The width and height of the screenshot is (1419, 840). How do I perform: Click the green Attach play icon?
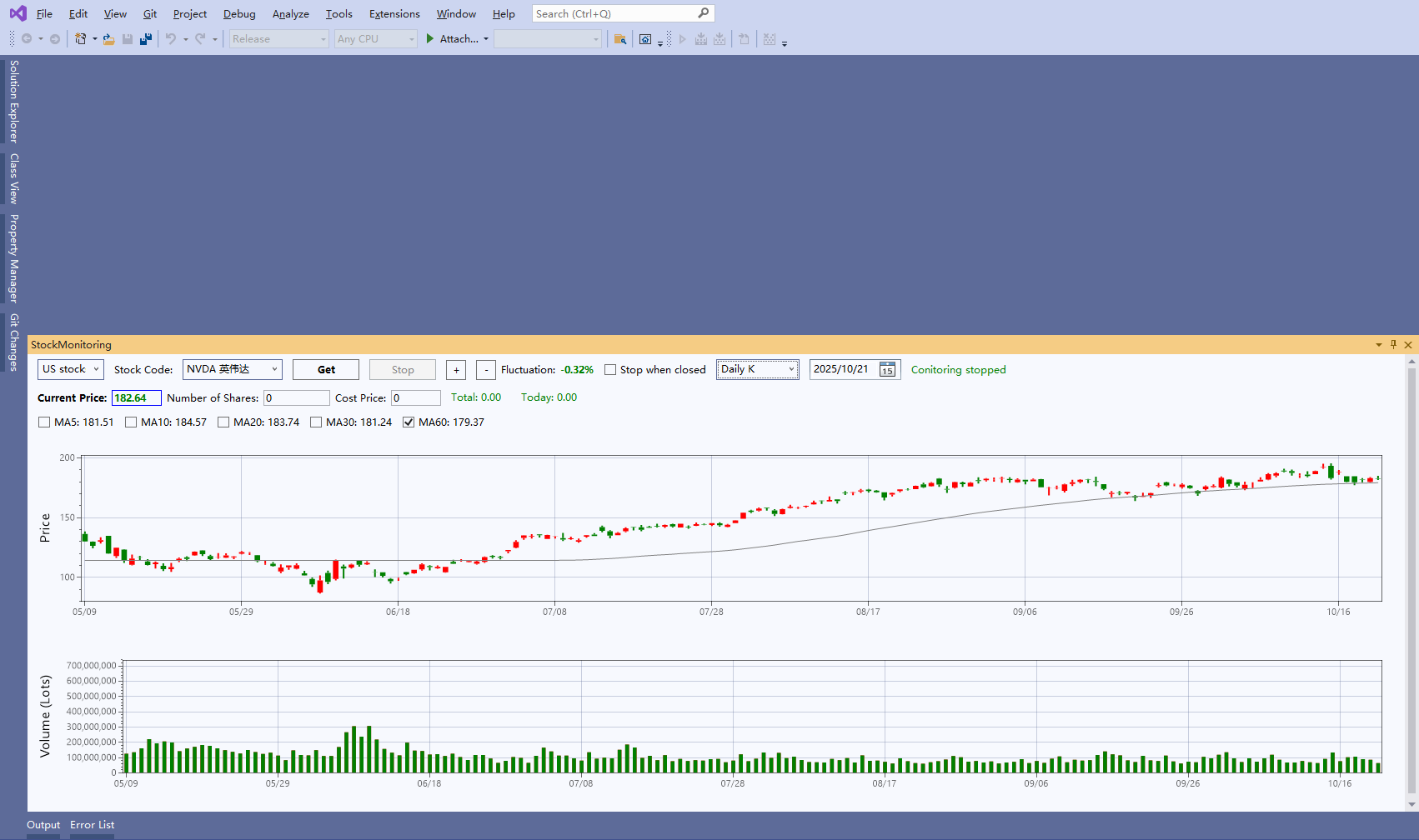(430, 38)
